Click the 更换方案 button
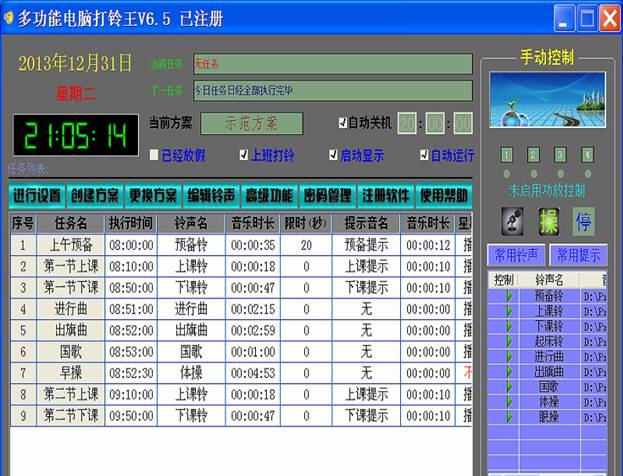 pos(153,196)
